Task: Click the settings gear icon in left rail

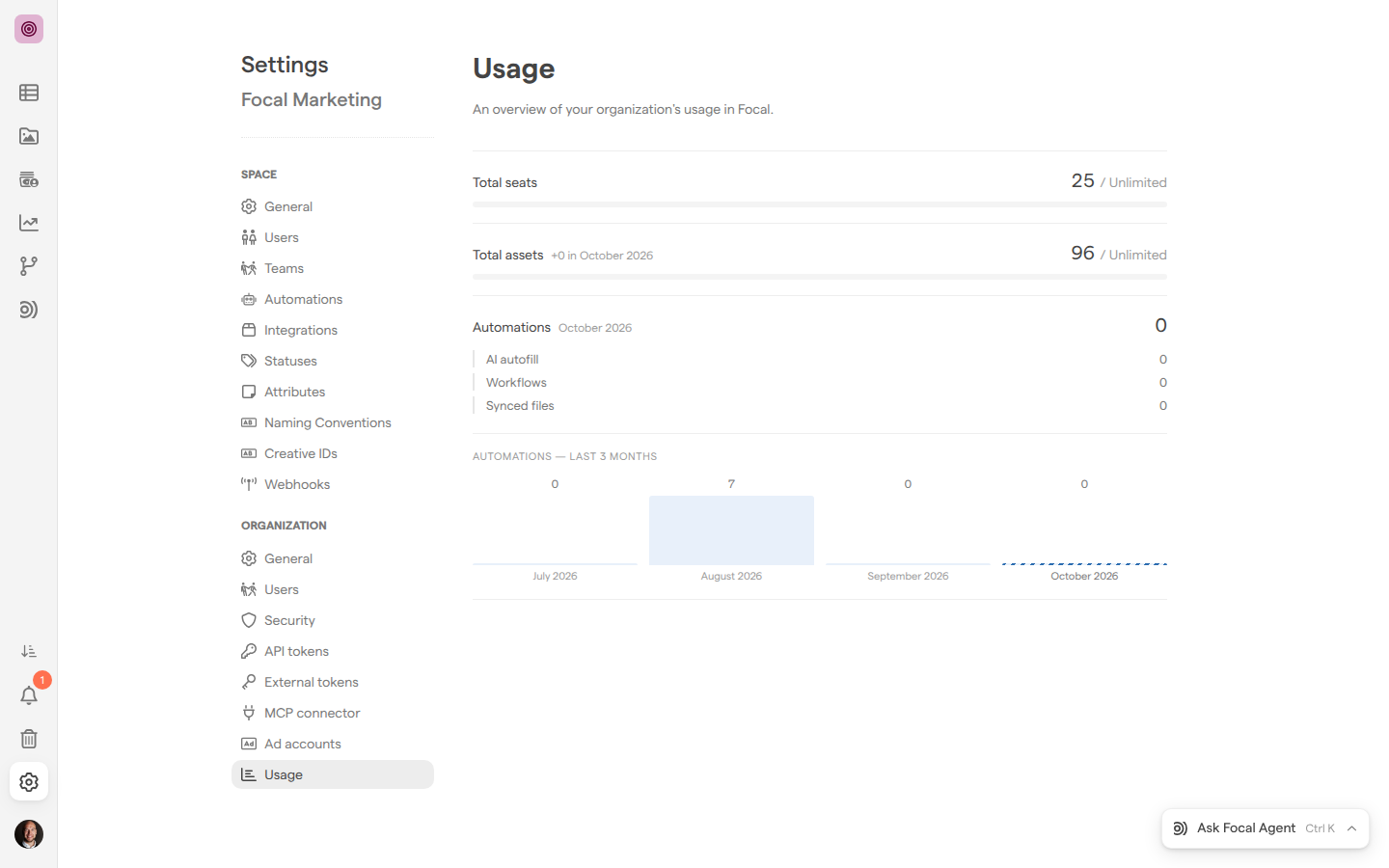Action: point(29,782)
